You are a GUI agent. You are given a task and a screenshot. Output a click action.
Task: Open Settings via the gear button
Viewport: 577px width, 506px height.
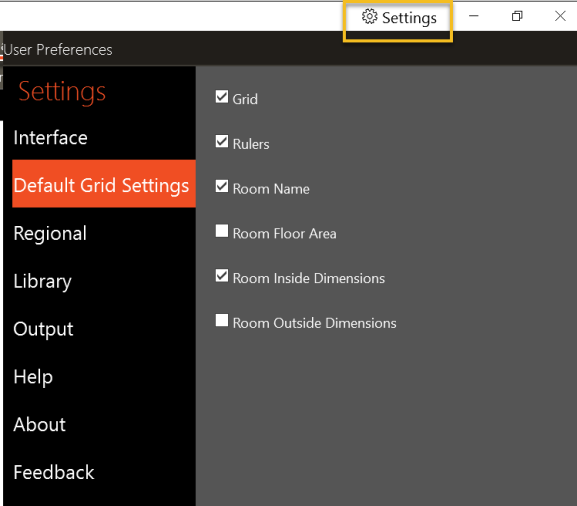tap(399, 17)
